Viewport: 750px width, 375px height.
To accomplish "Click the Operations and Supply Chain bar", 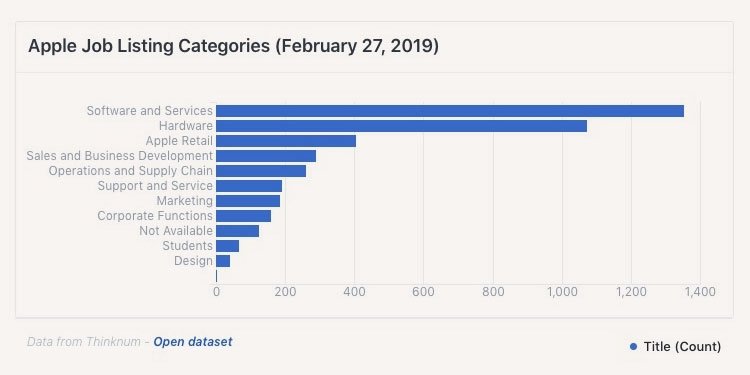I will click(261, 171).
